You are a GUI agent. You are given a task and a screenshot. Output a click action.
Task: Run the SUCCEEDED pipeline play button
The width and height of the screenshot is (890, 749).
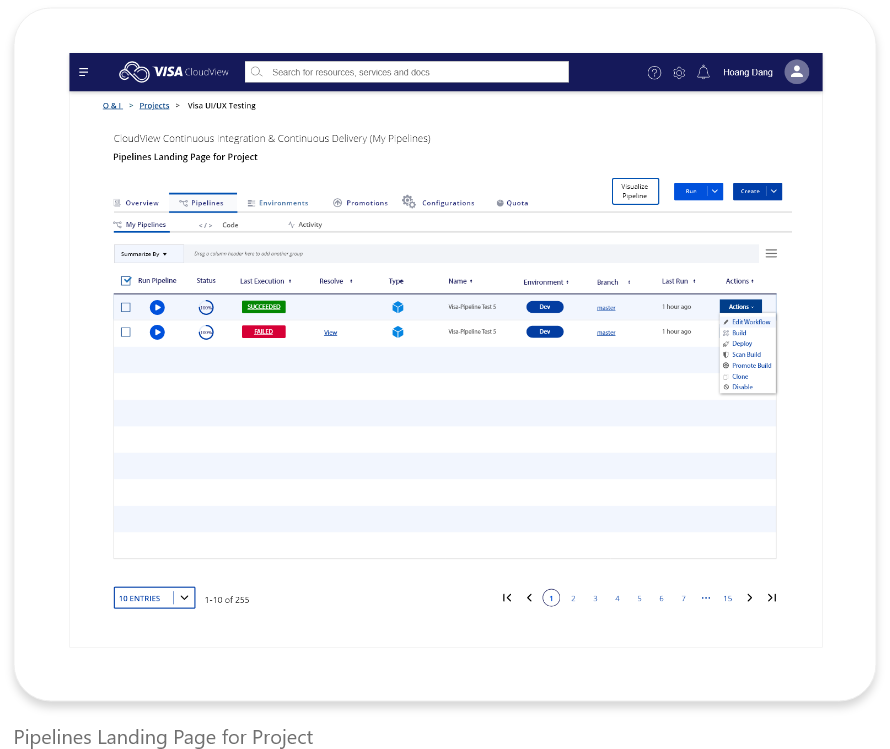click(x=157, y=308)
